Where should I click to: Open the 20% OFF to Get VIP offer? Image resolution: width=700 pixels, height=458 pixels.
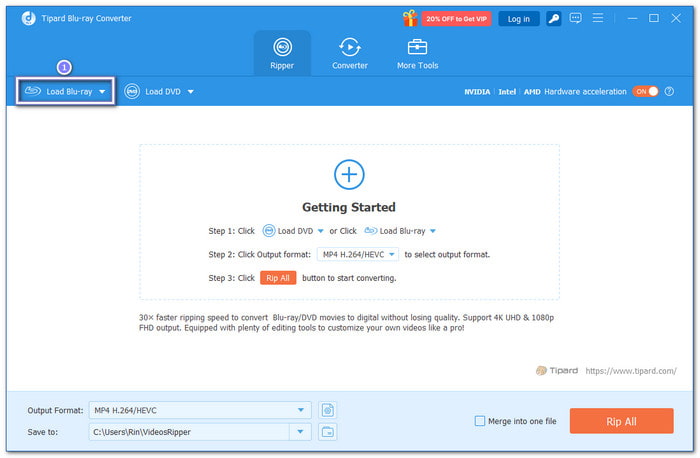456,19
